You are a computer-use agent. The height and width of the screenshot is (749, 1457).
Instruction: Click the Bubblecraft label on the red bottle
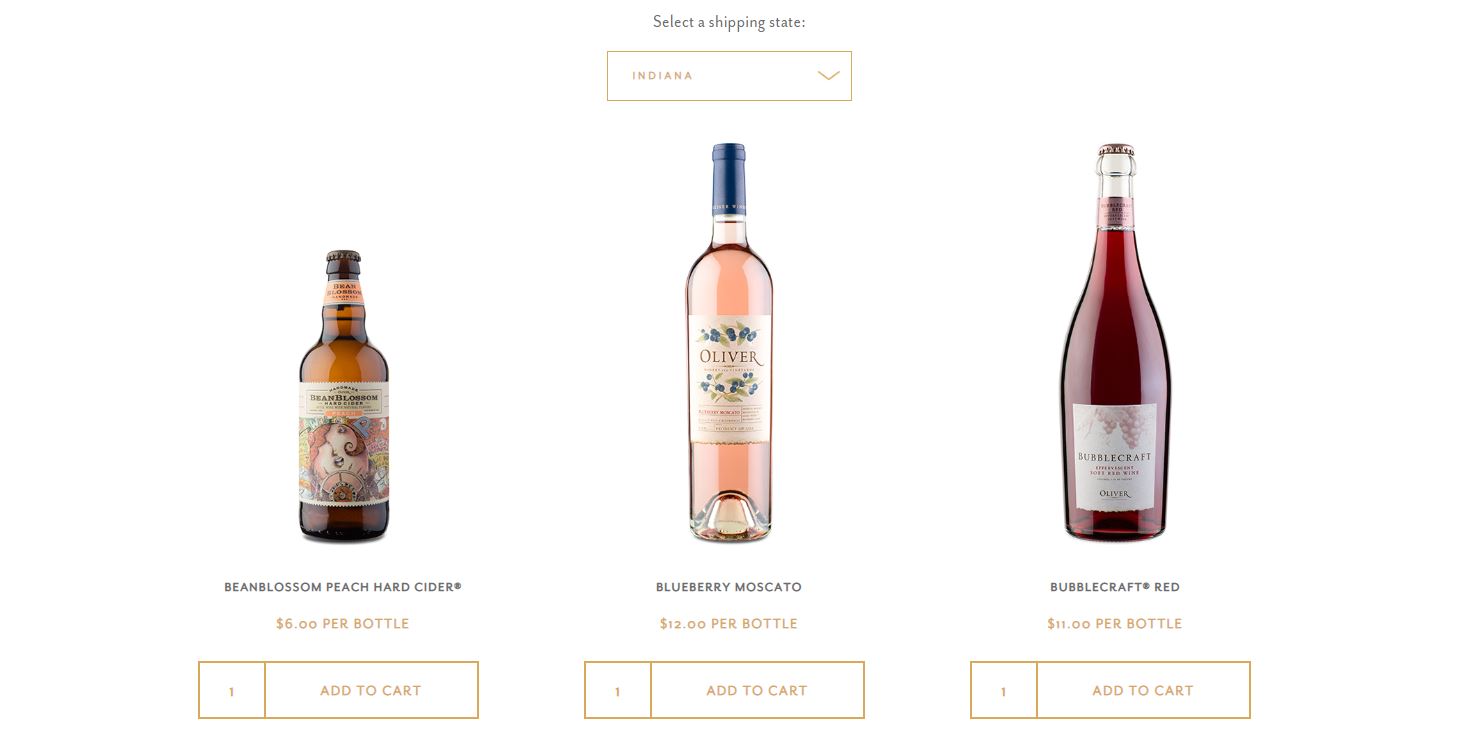(1115, 456)
